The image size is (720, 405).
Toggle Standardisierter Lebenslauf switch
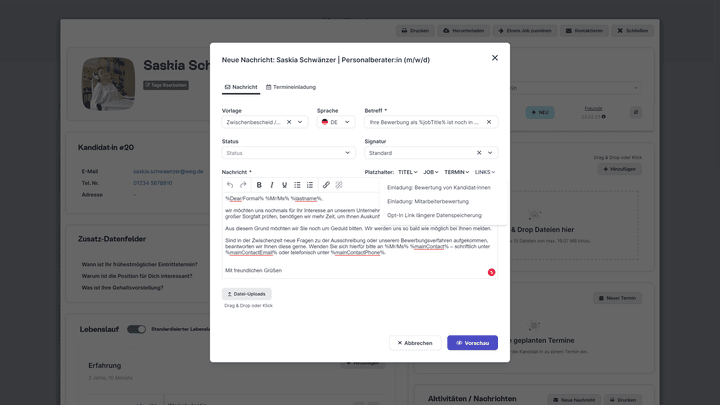(136, 329)
